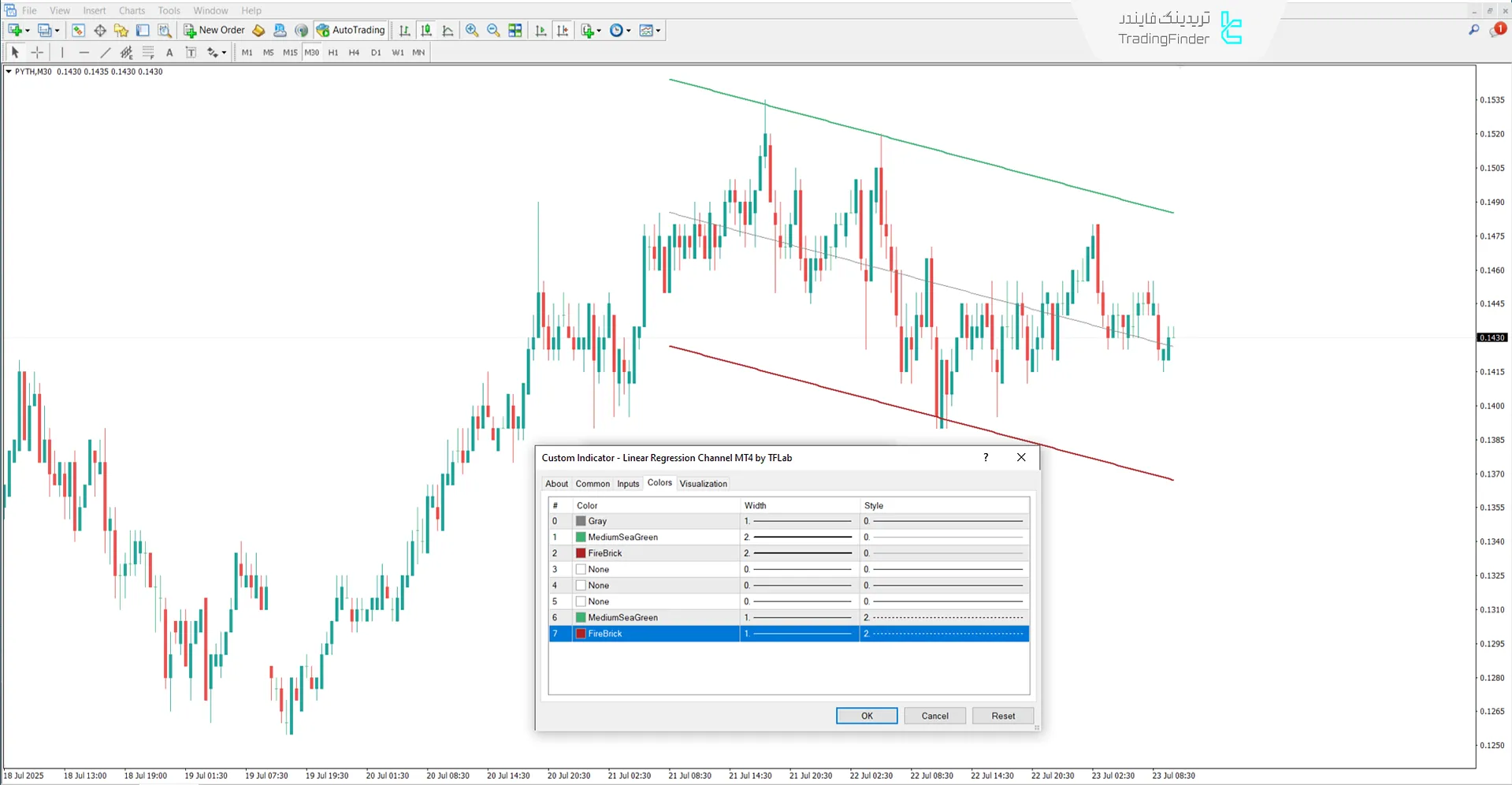This screenshot has width=1512, height=785.
Task: Open the Indicators list dropdown
Action: [597, 30]
